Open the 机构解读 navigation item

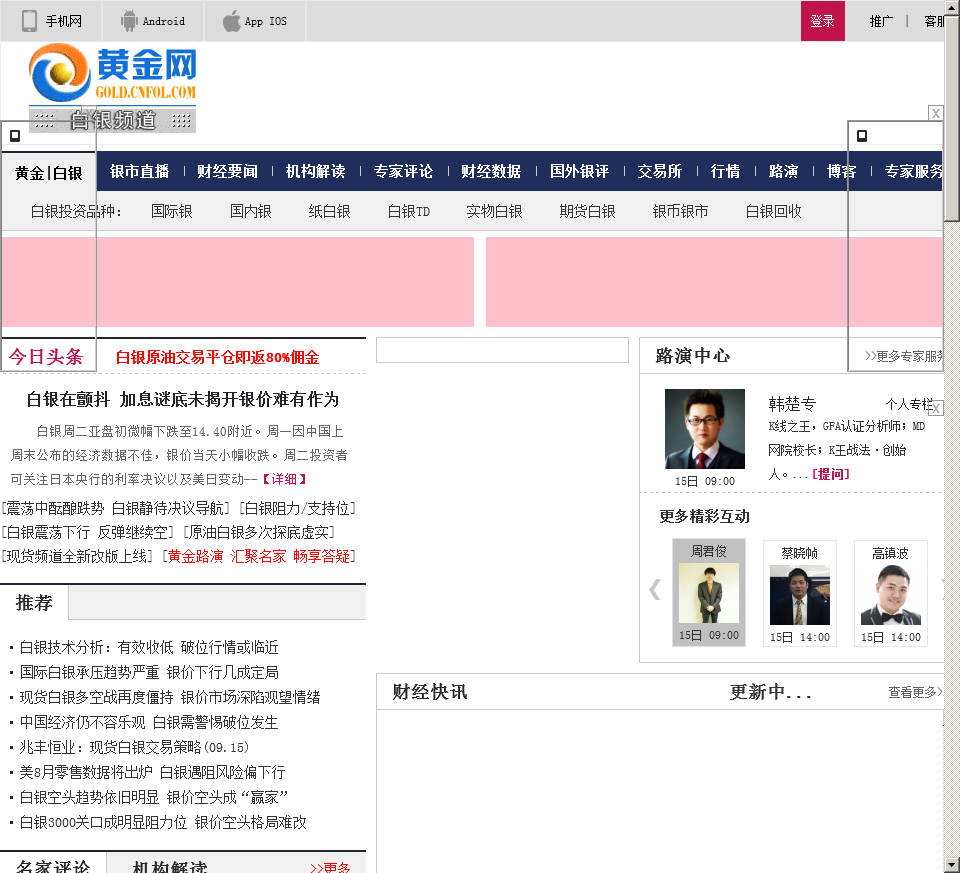pos(315,171)
